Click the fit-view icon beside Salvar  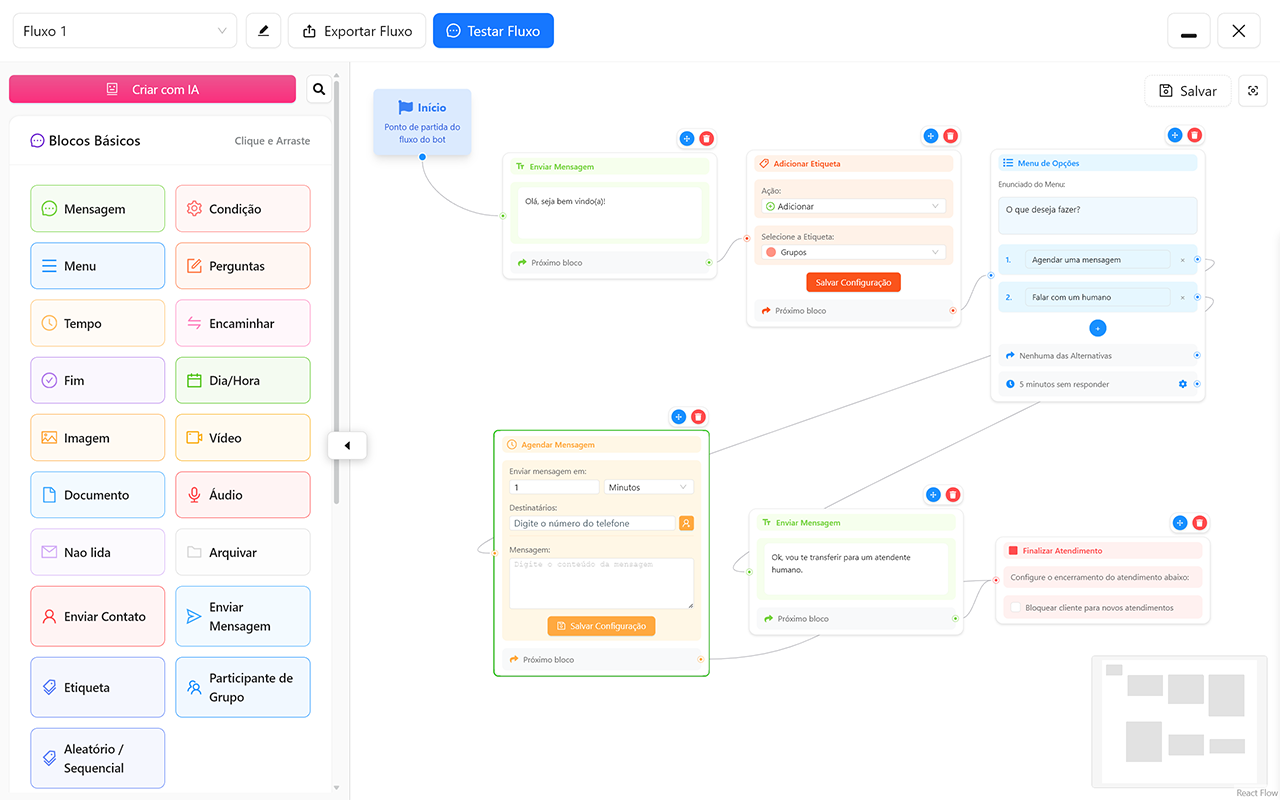1252,90
